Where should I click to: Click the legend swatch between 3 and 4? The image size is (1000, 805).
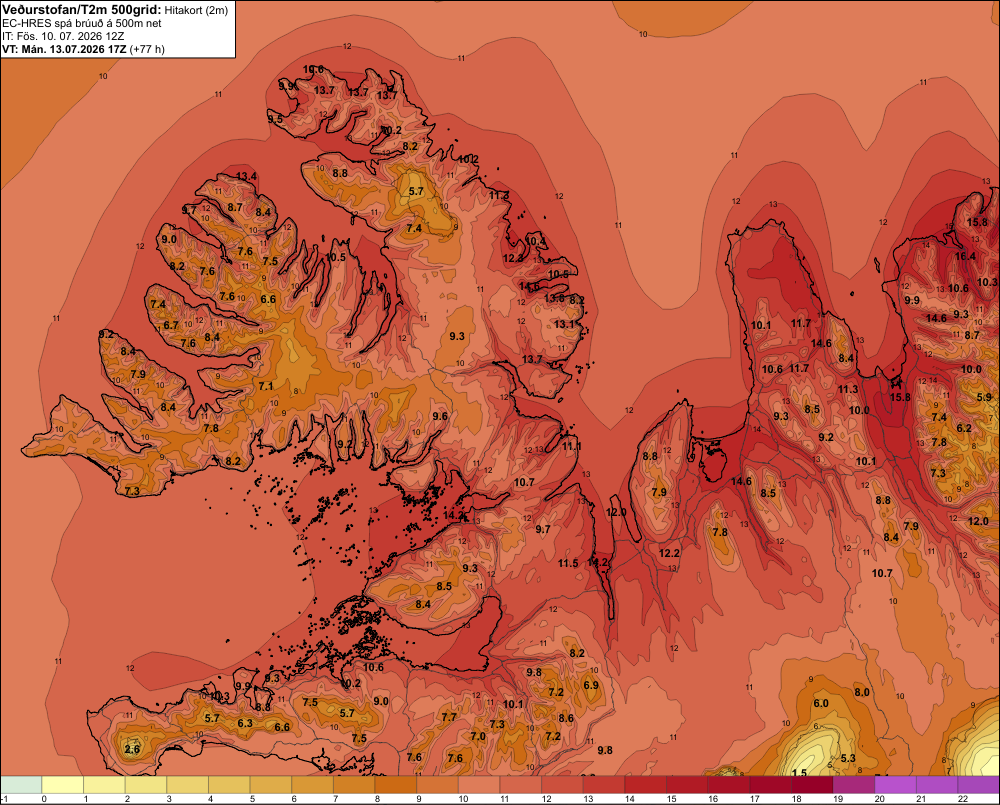click(x=188, y=784)
